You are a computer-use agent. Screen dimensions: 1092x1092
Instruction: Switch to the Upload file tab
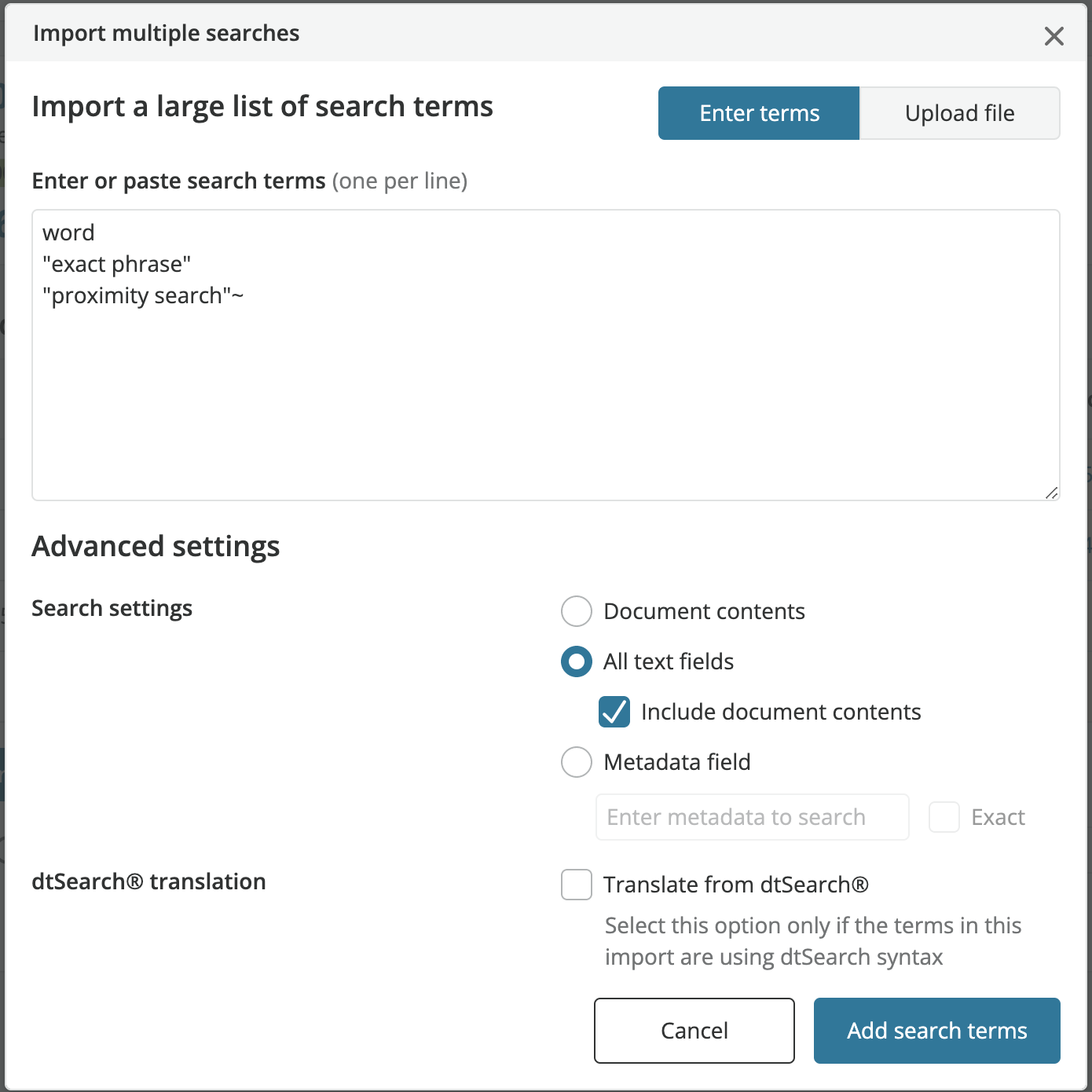pyautogui.click(x=959, y=113)
